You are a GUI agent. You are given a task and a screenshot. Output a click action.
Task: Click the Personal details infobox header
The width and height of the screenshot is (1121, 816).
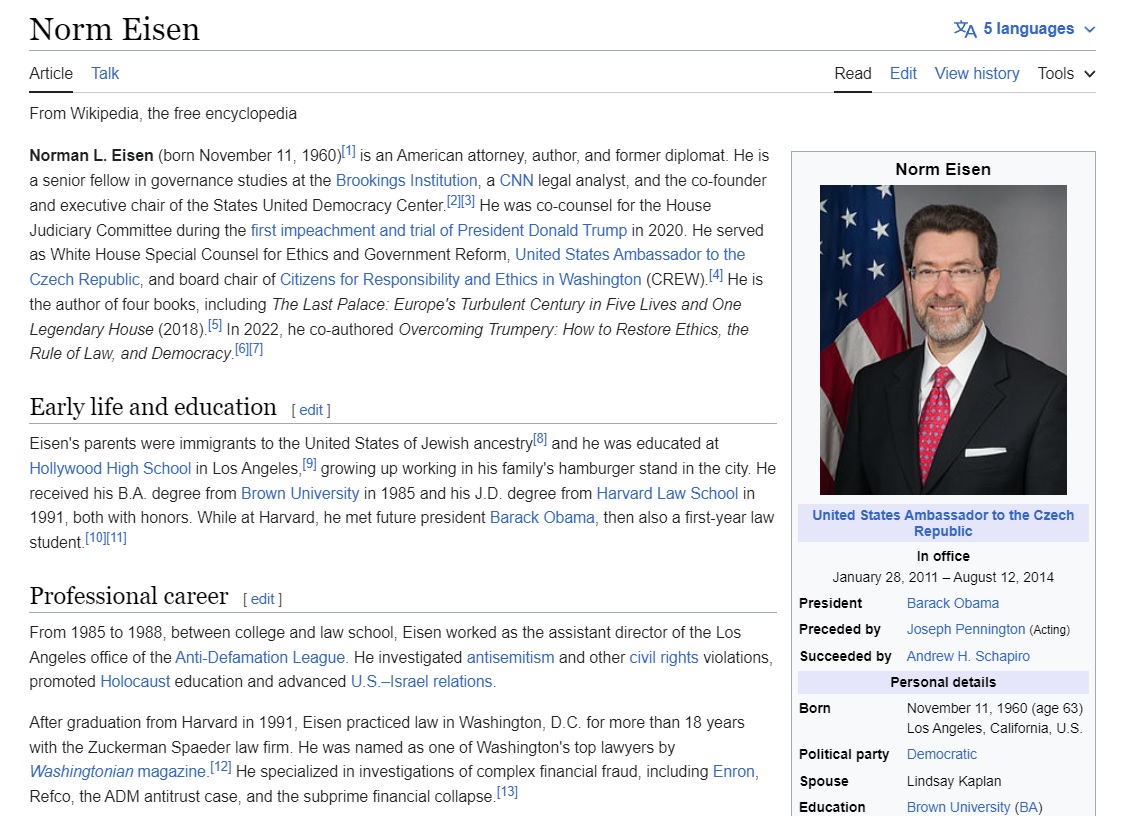943,682
